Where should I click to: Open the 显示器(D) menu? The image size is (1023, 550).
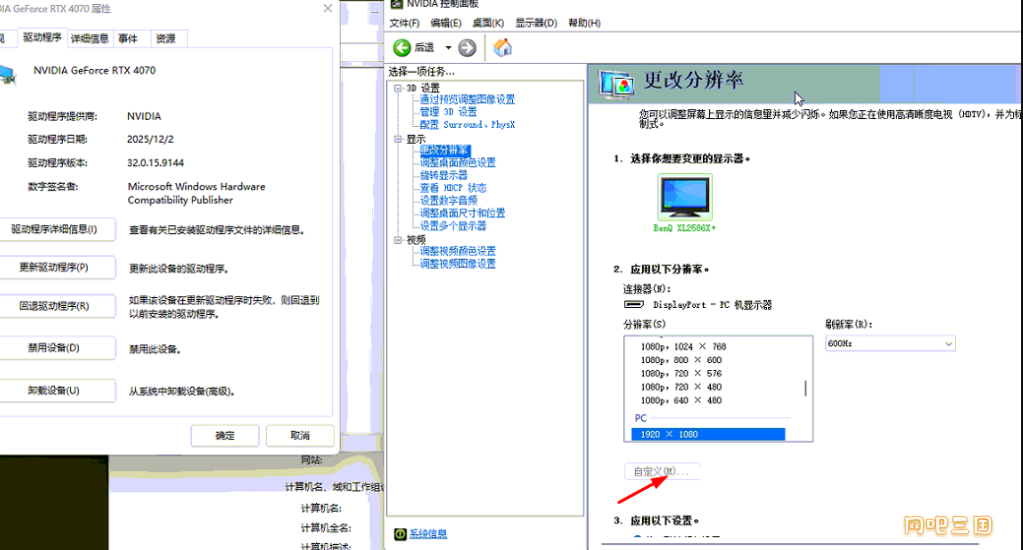536,23
